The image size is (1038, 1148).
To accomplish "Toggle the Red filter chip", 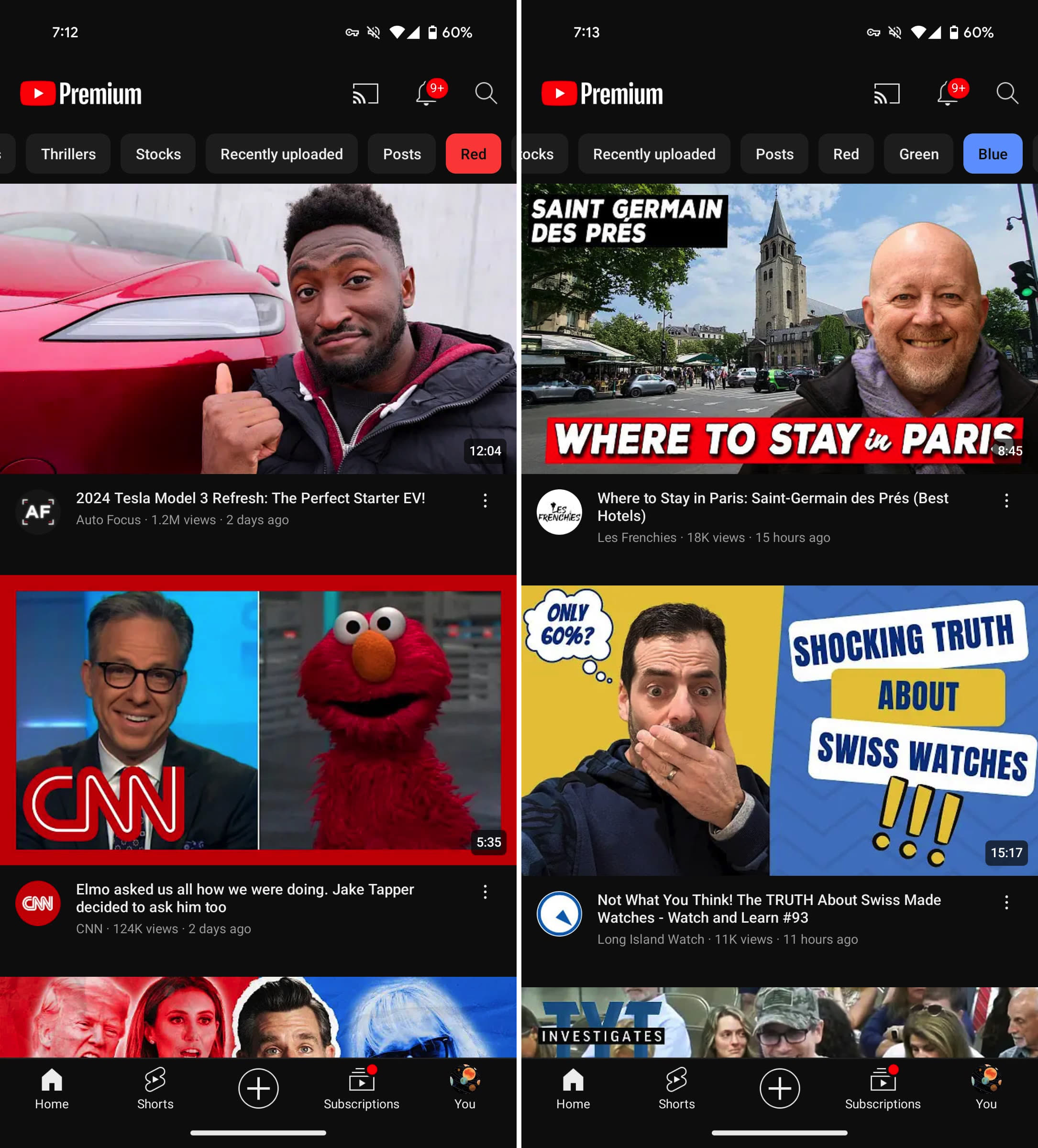I will click(473, 154).
